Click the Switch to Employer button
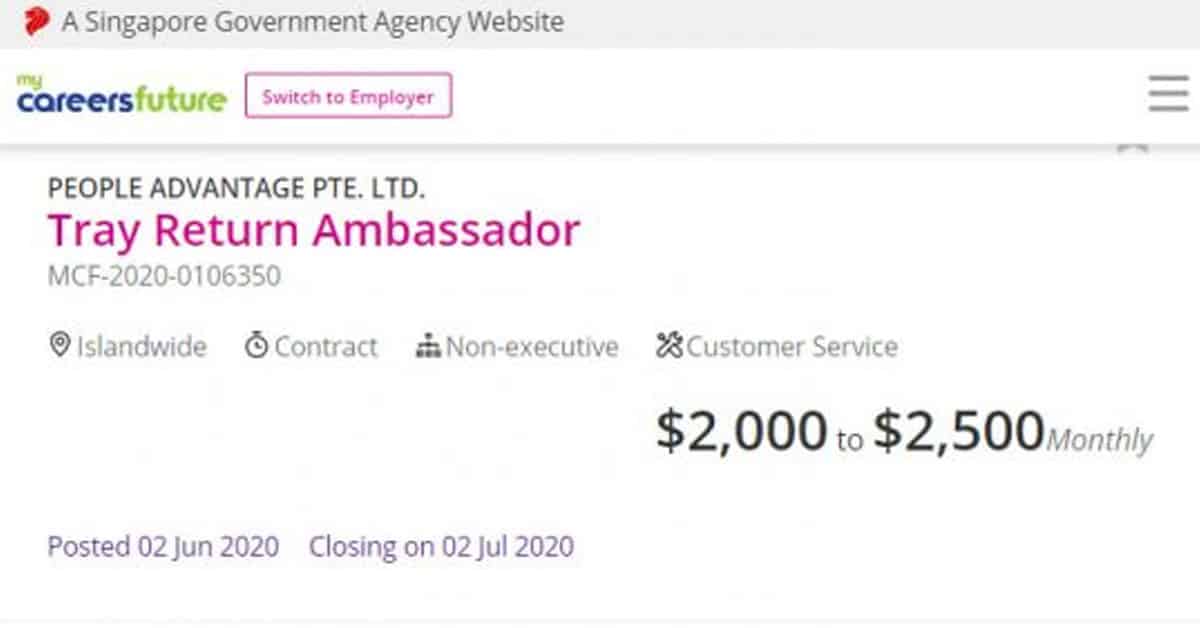The image size is (1200, 628). 348,96
